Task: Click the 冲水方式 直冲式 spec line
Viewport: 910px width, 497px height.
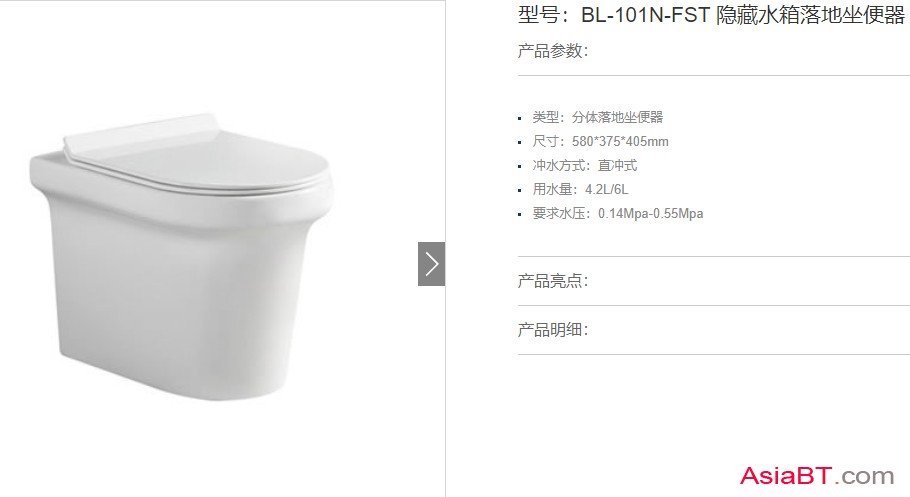Action: (x=585, y=165)
